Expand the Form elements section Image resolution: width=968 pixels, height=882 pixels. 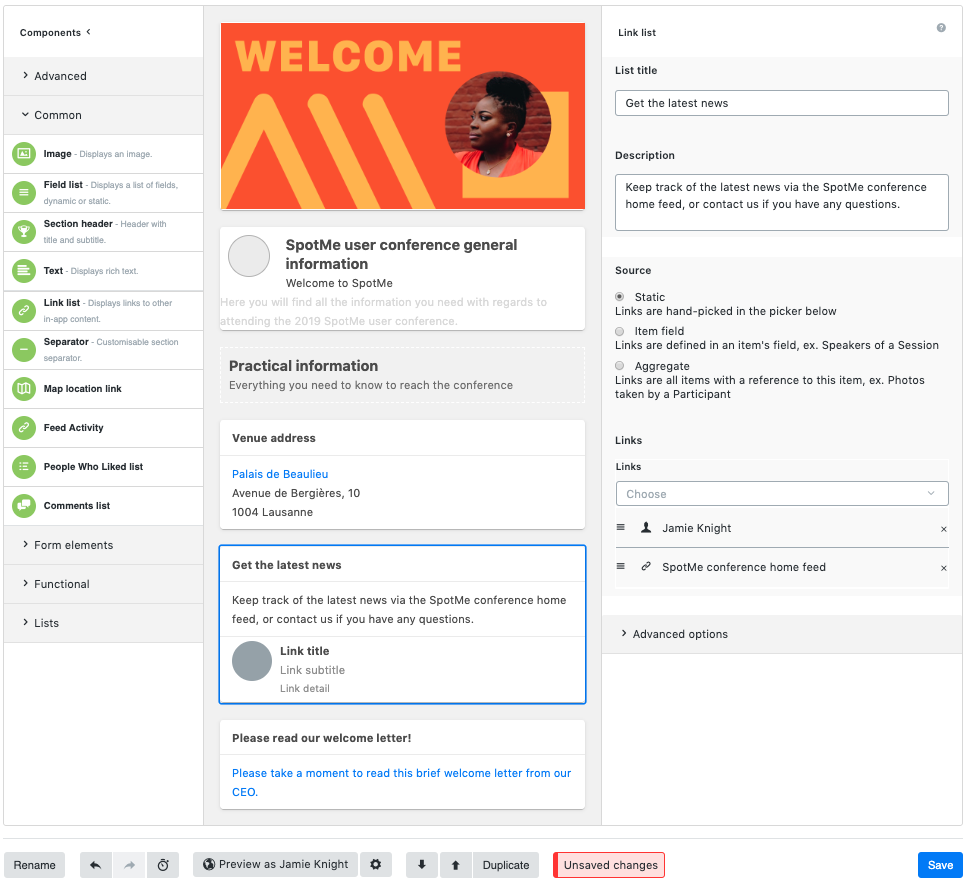103,545
